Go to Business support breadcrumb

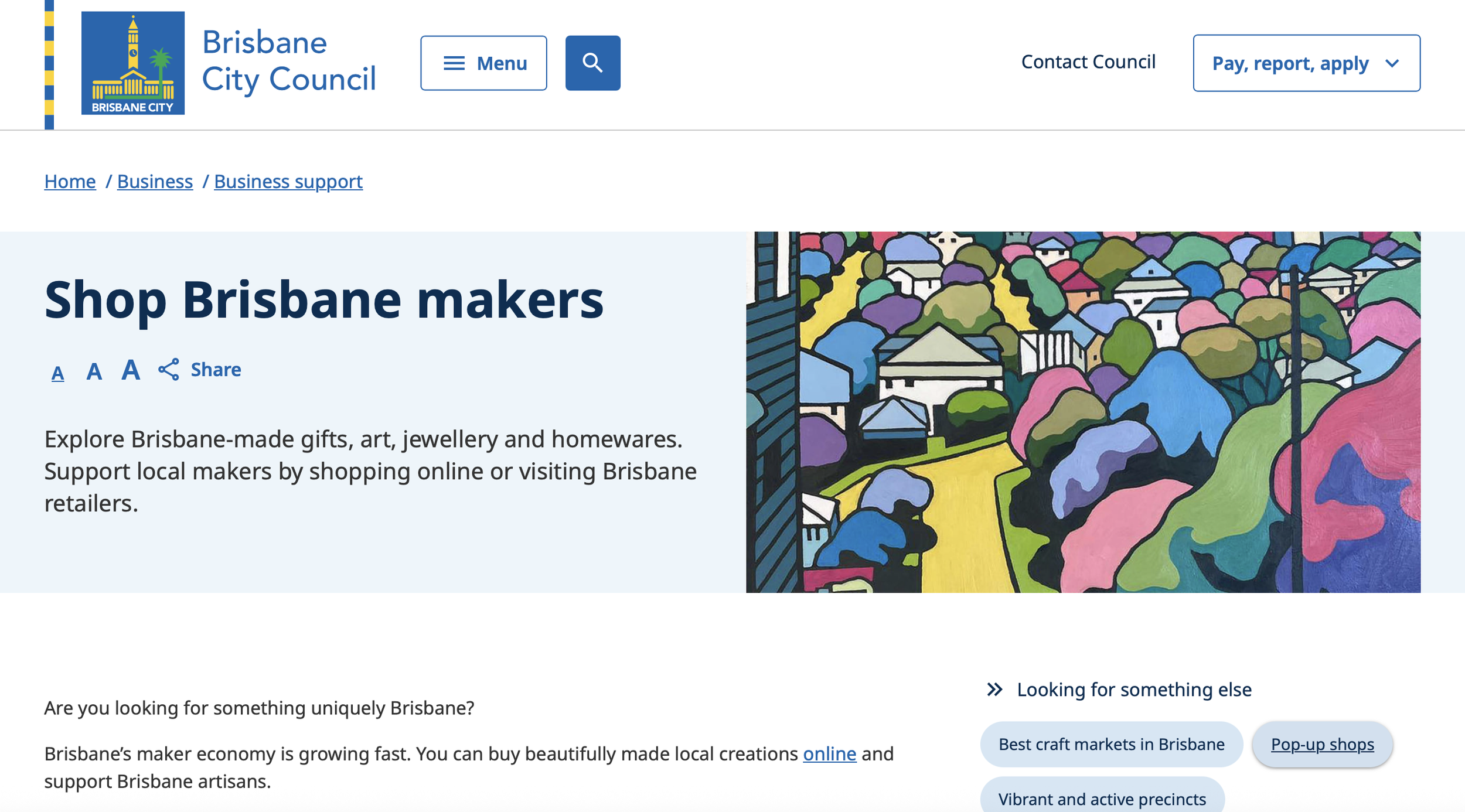288,181
